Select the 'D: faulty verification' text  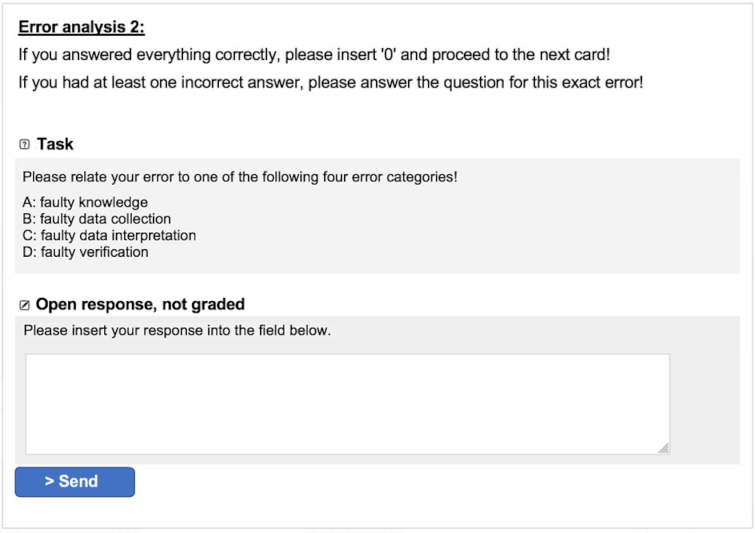coord(85,252)
